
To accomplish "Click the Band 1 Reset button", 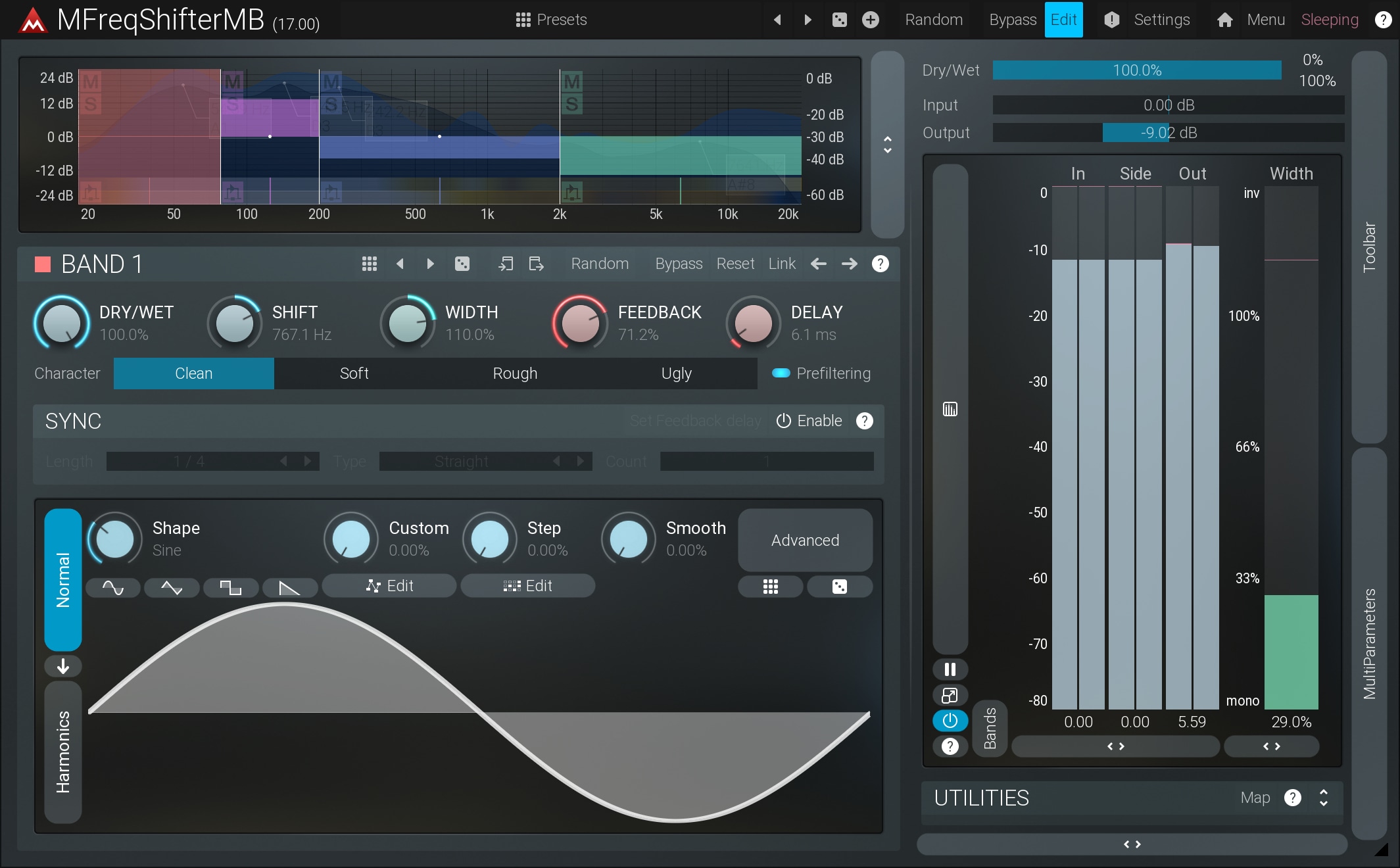I will (735, 264).
